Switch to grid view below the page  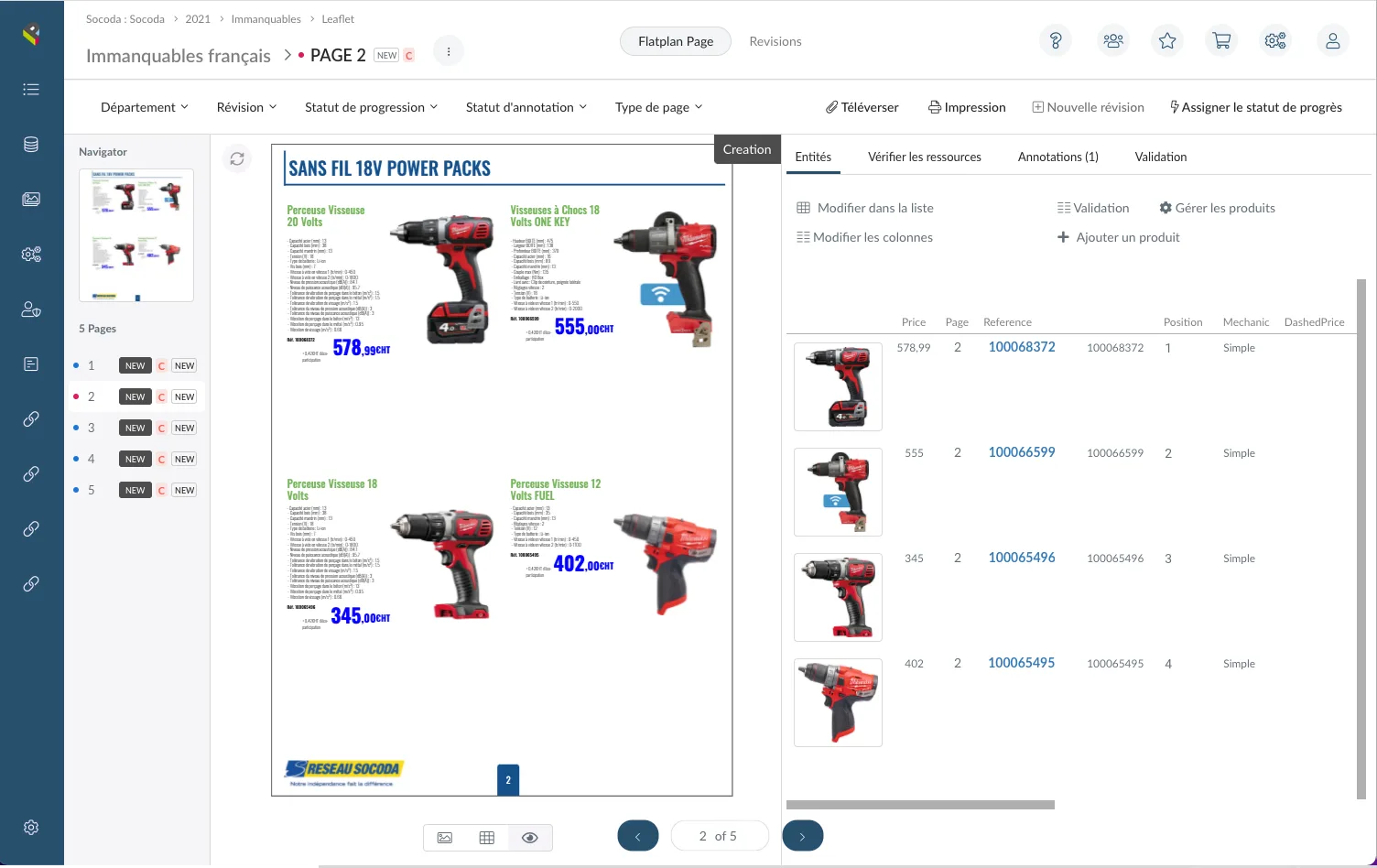pyautogui.click(x=487, y=838)
